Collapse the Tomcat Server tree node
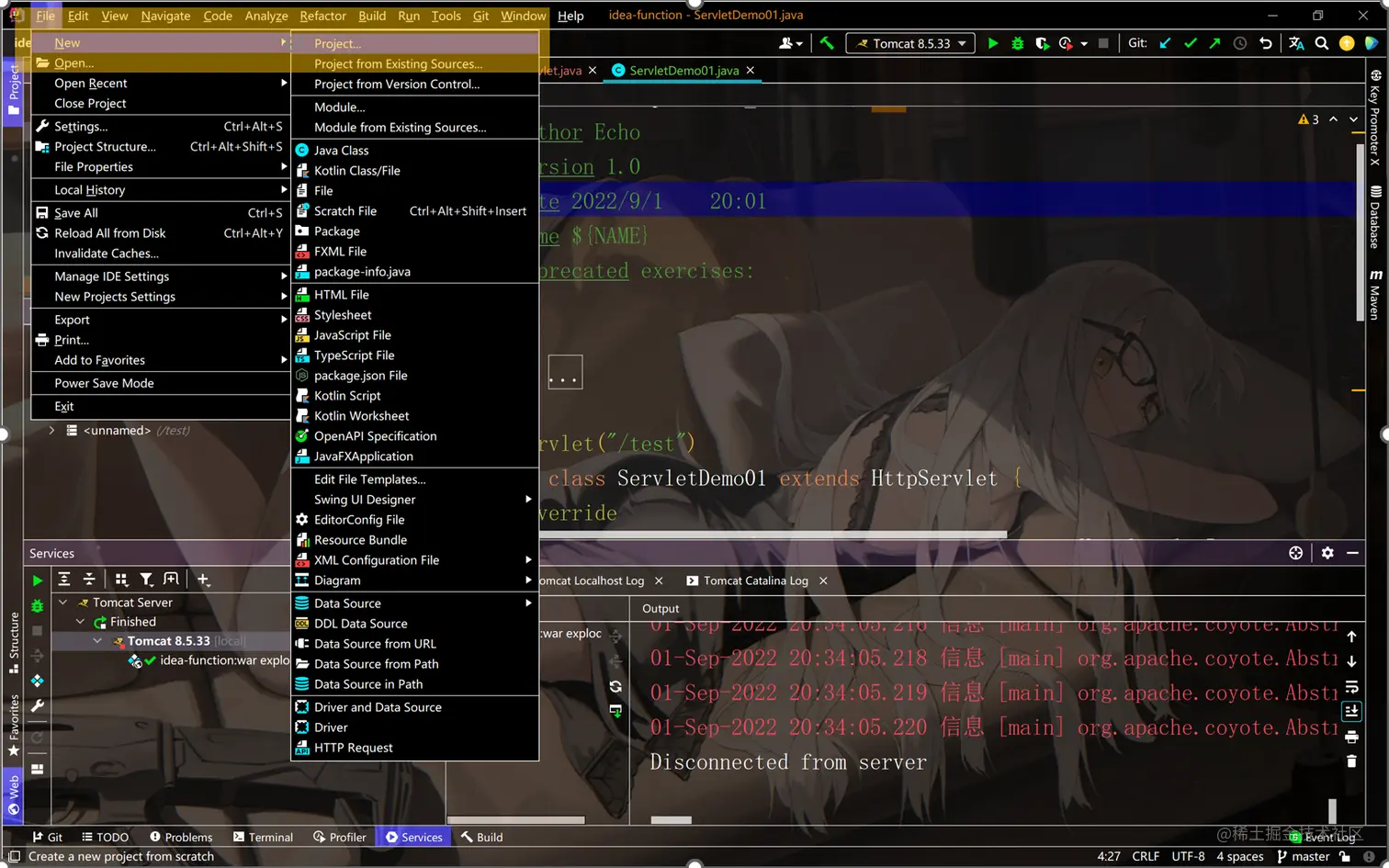1389x868 pixels. coord(62,603)
